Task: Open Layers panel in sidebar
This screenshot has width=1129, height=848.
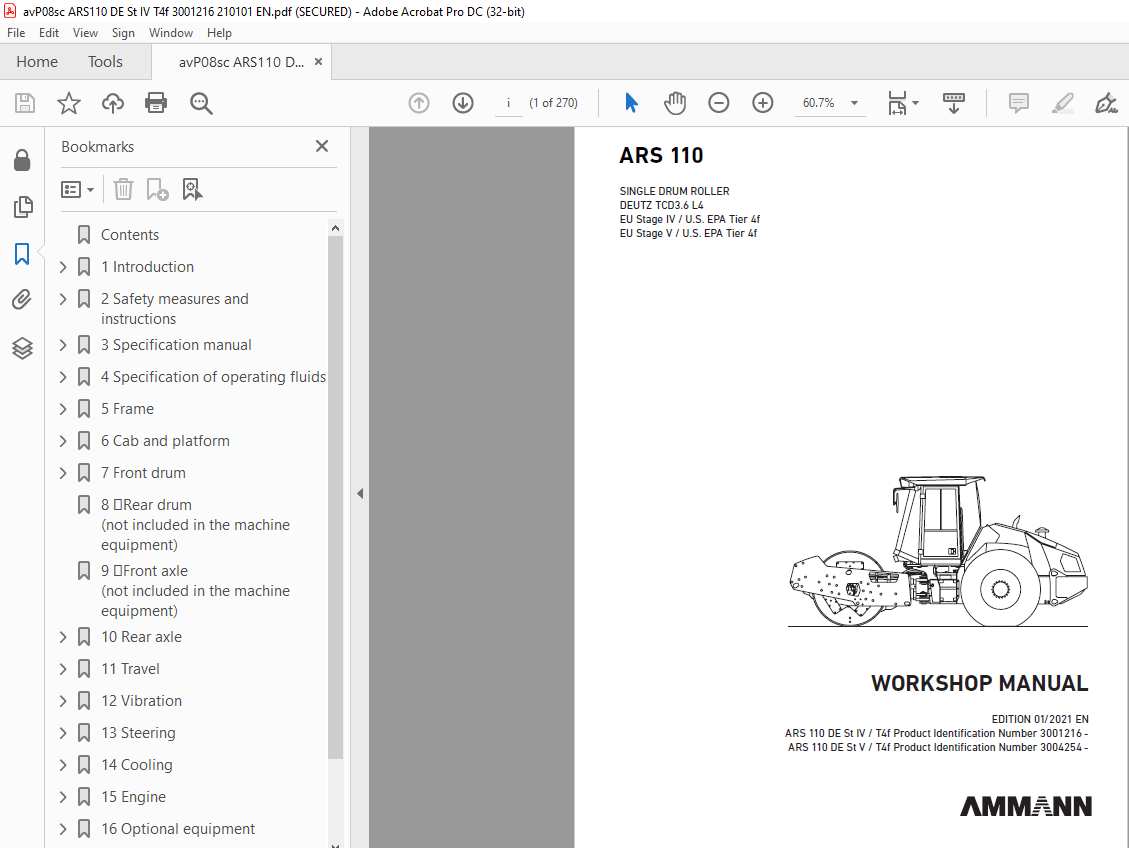Action: point(22,348)
